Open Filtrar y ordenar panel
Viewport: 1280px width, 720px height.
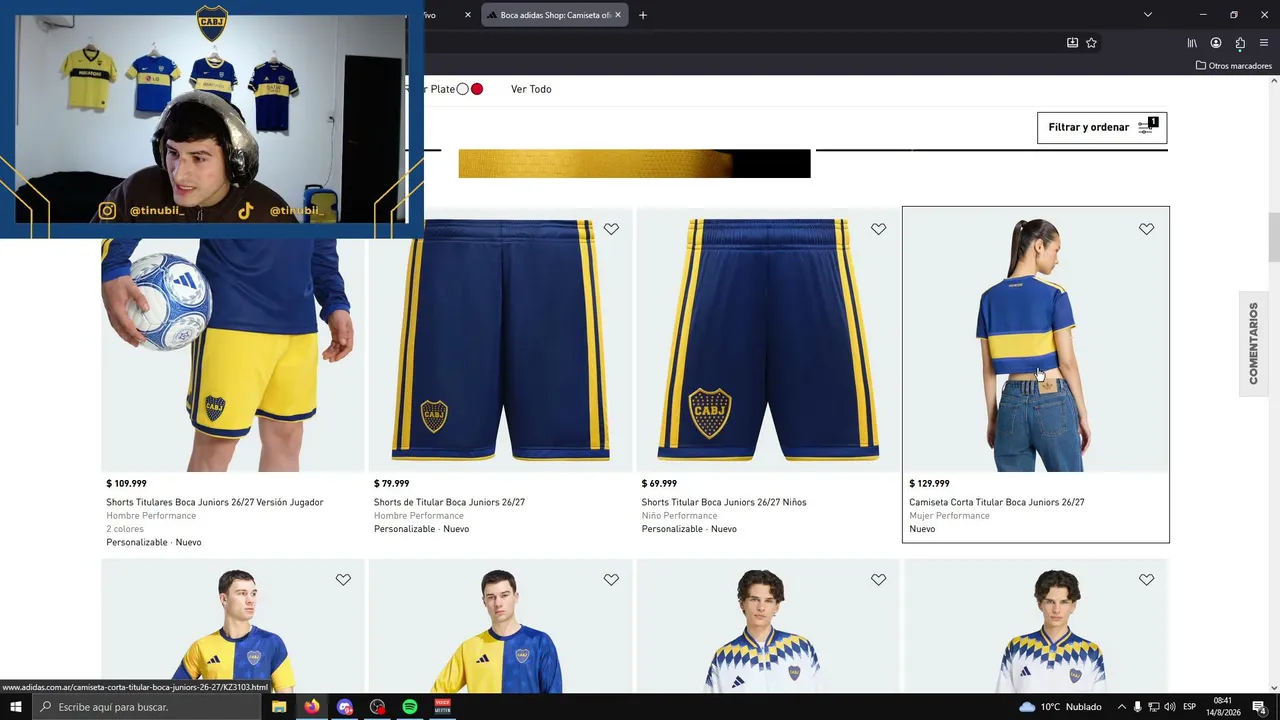[1102, 127]
